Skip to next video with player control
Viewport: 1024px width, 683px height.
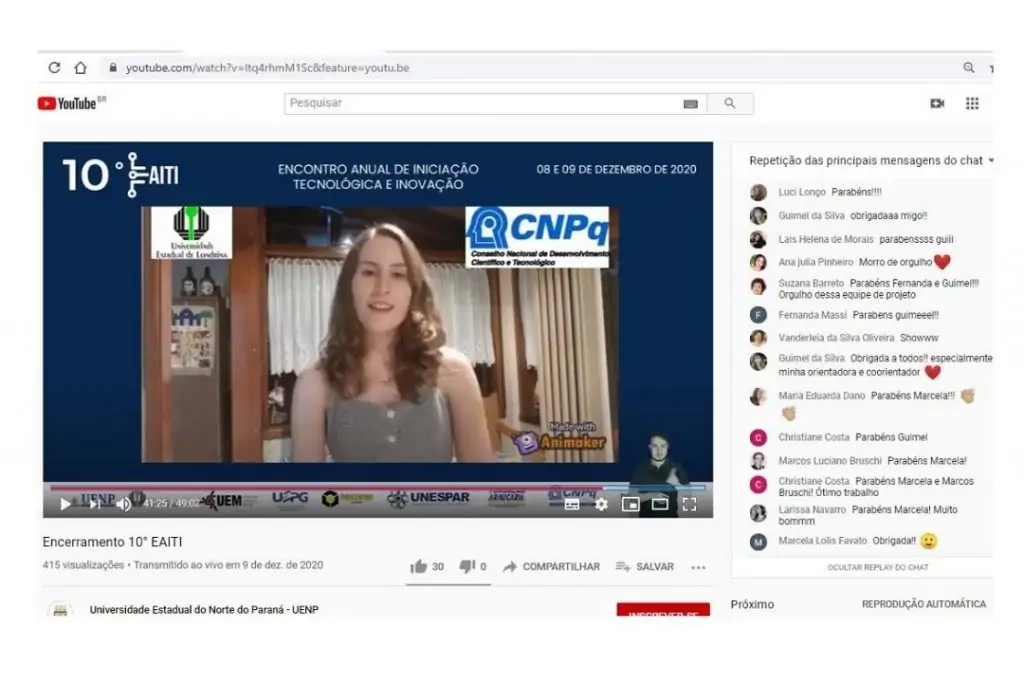(x=95, y=504)
